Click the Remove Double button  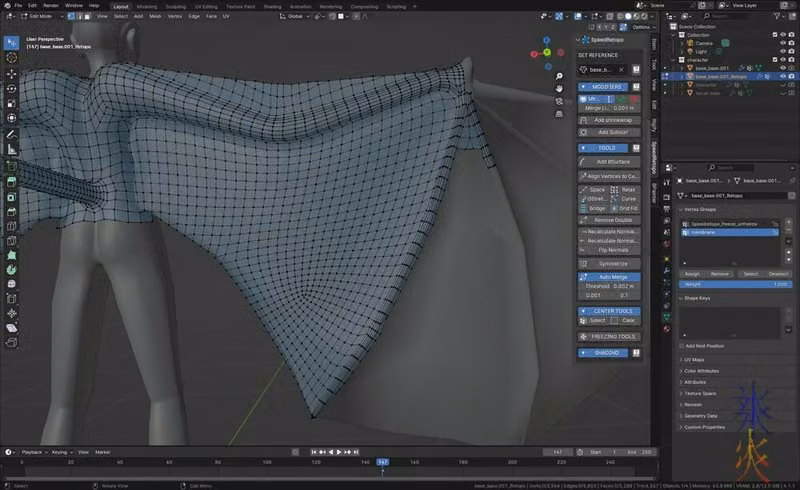tap(609, 220)
